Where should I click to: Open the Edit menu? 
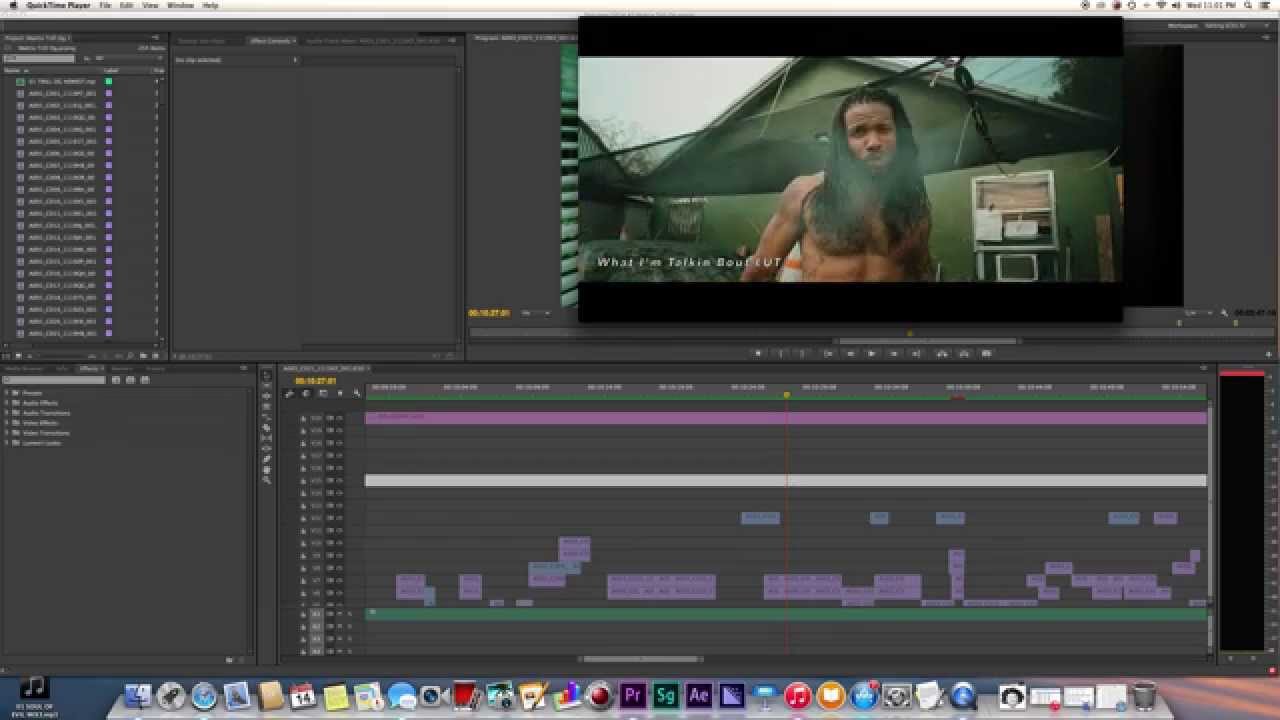coord(127,5)
